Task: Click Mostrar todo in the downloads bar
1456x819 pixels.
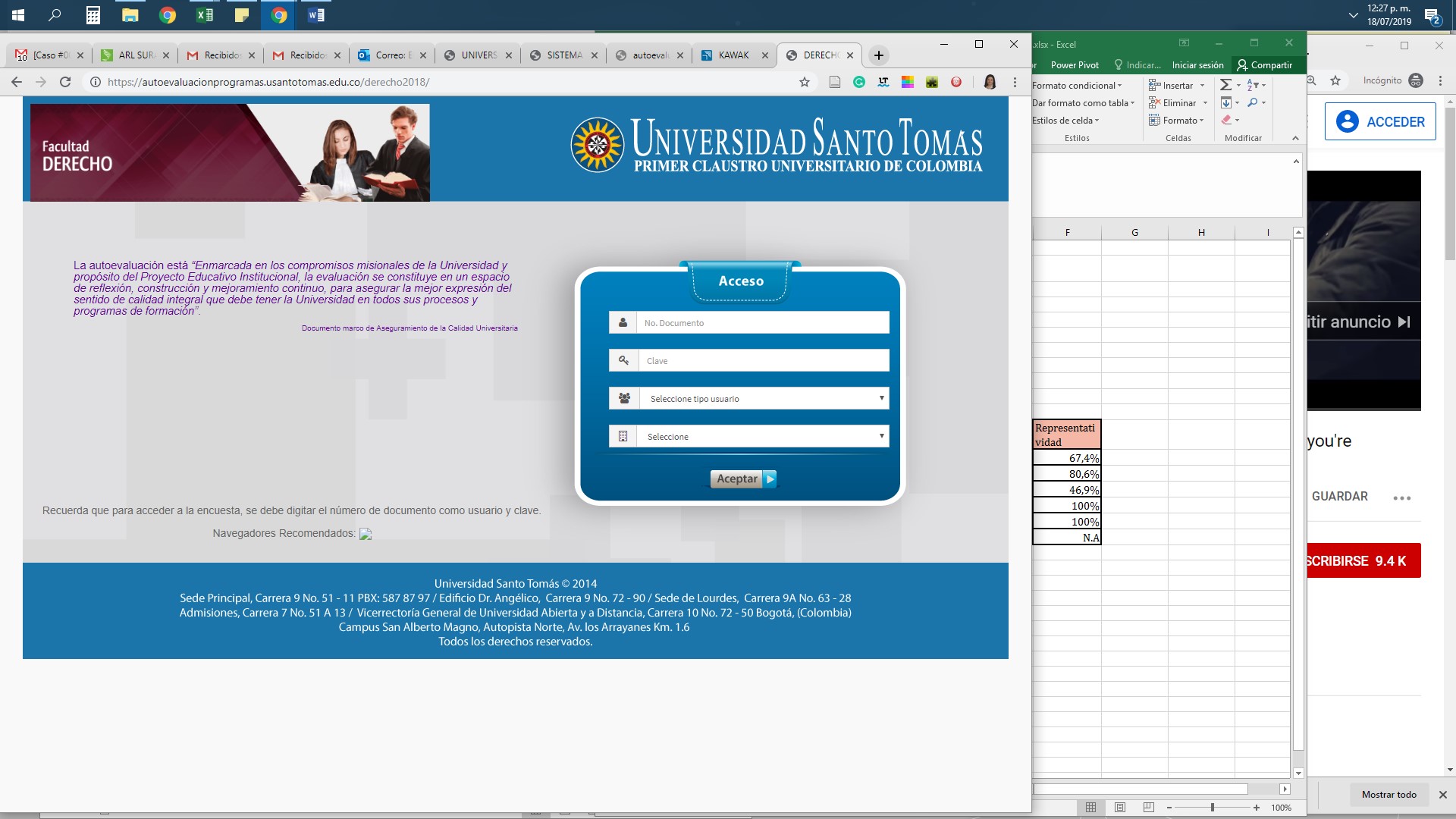Action: [x=1389, y=794]
